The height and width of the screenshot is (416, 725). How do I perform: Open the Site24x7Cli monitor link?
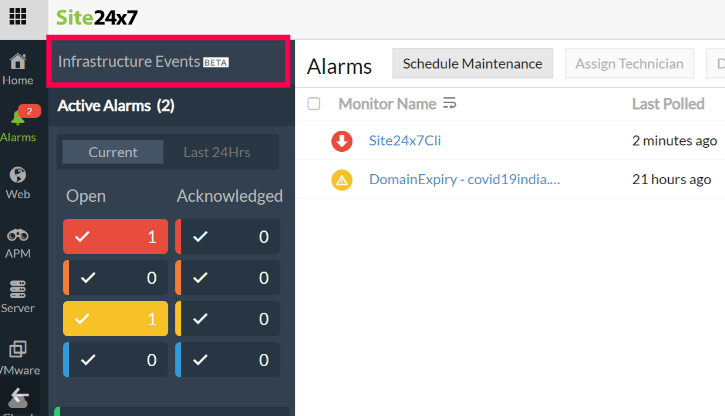coord(405,141)
